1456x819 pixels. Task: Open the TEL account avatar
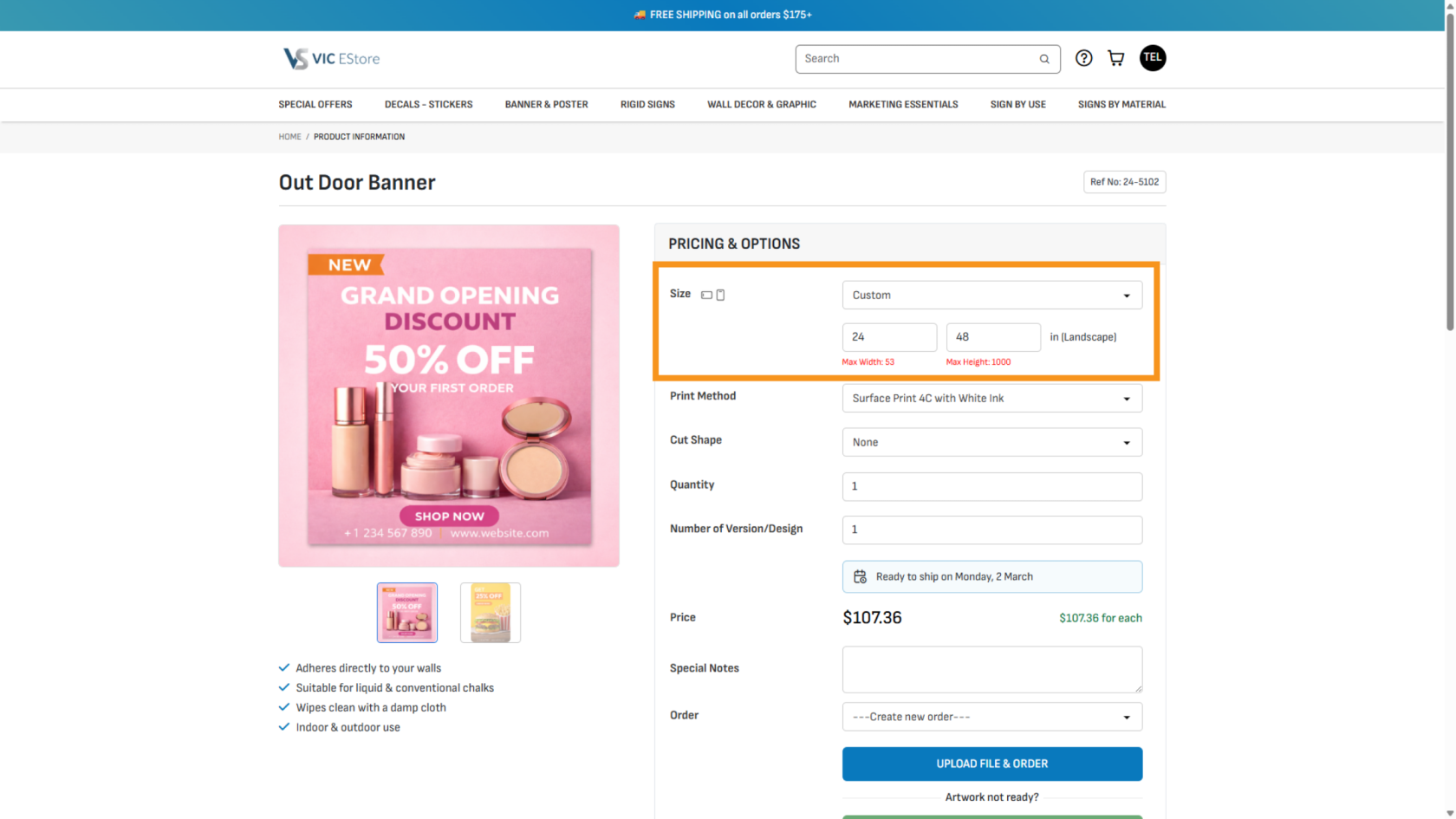pyautogui.click(x=1152, y=58)
